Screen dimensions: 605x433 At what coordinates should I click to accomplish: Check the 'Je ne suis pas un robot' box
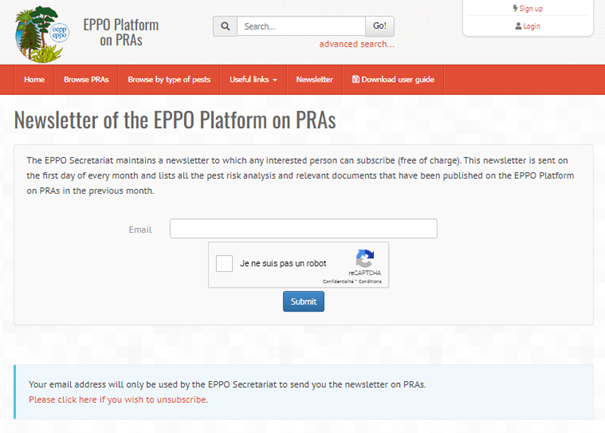click(x=224, y=264)
